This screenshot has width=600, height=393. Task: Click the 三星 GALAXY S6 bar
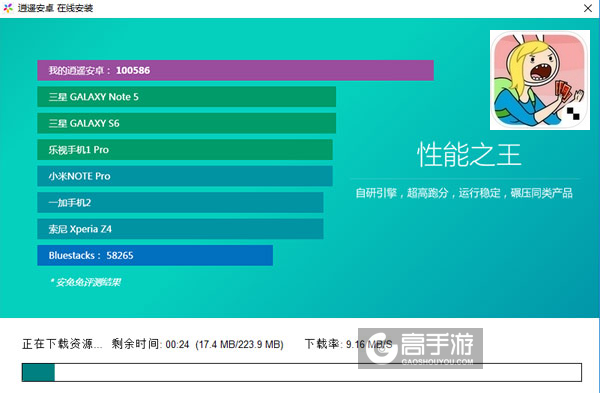click(186, 123)
